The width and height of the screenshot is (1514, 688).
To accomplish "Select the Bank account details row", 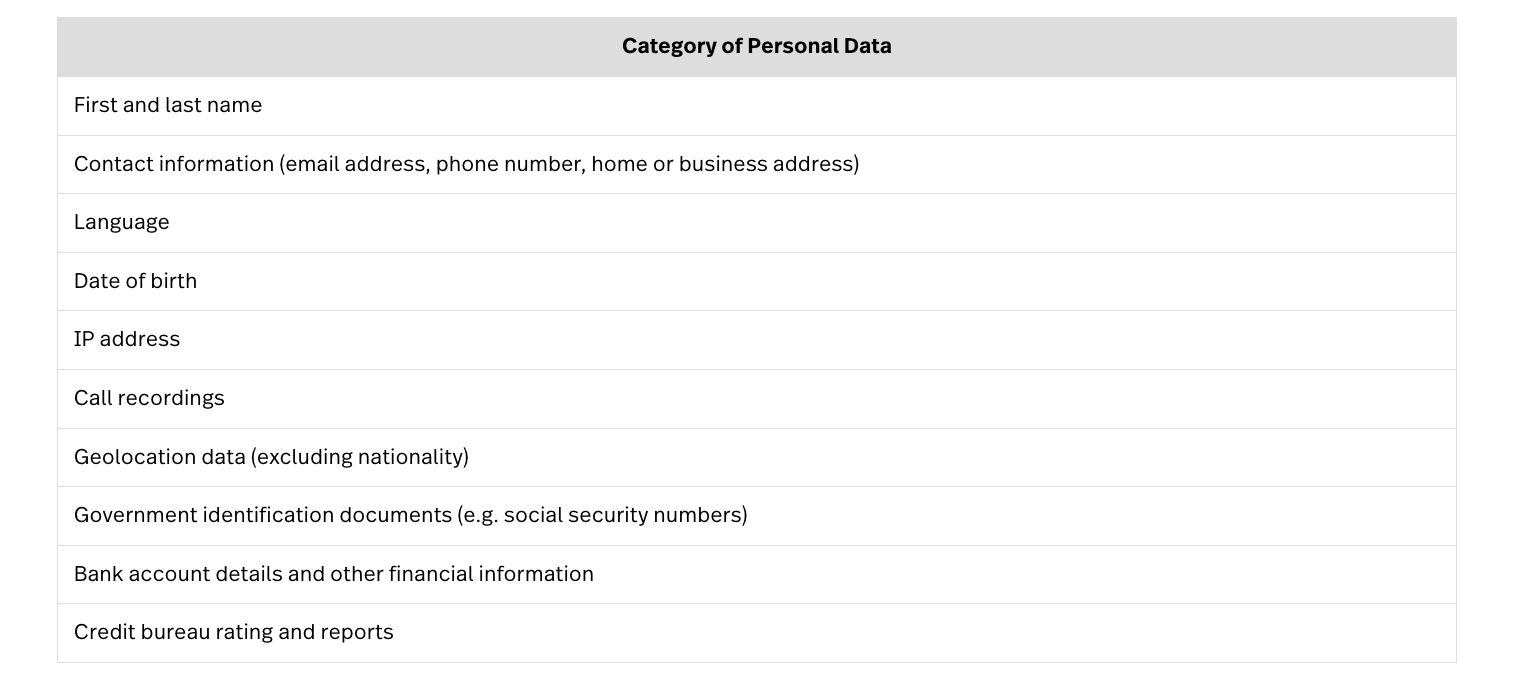I will 756,574.
